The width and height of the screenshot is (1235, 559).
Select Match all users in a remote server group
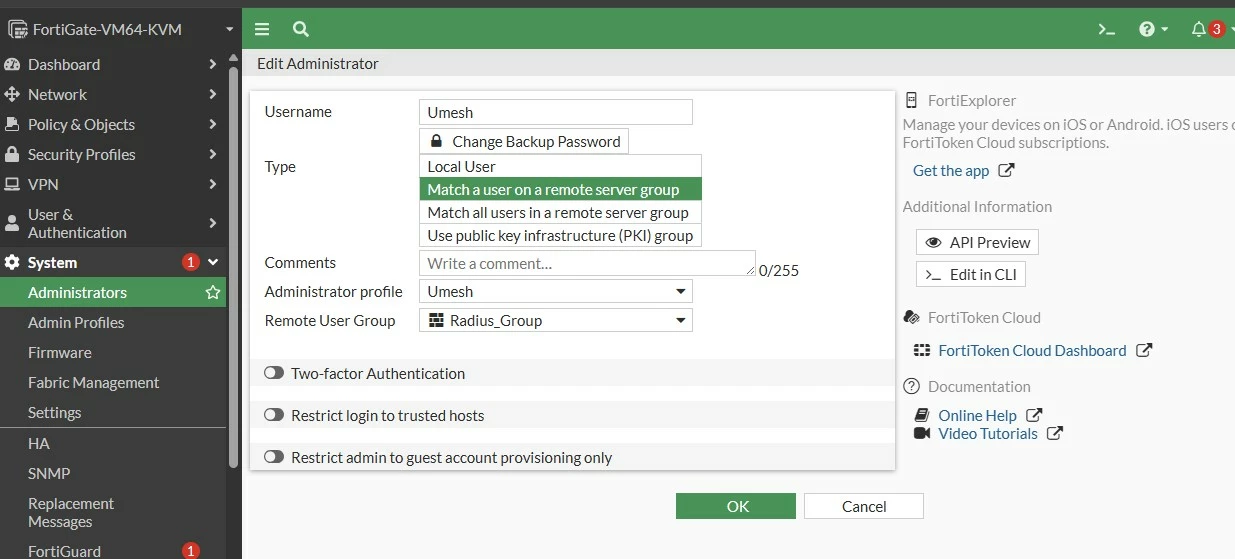pyautogui.click(x=560, y=212)
